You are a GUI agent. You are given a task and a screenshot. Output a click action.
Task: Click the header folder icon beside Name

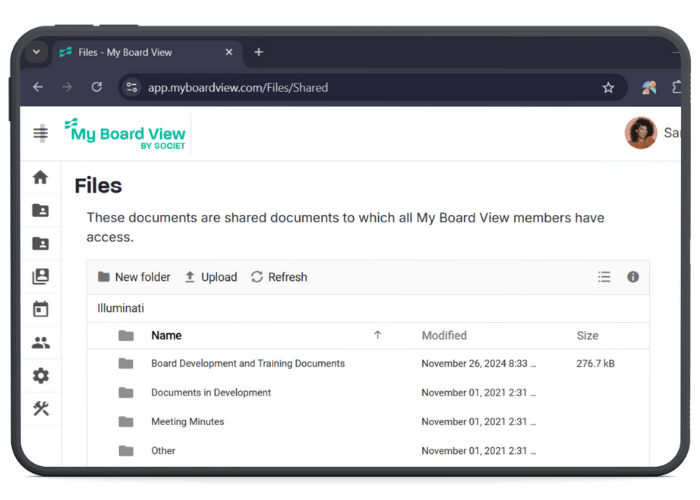pos(126,335)
